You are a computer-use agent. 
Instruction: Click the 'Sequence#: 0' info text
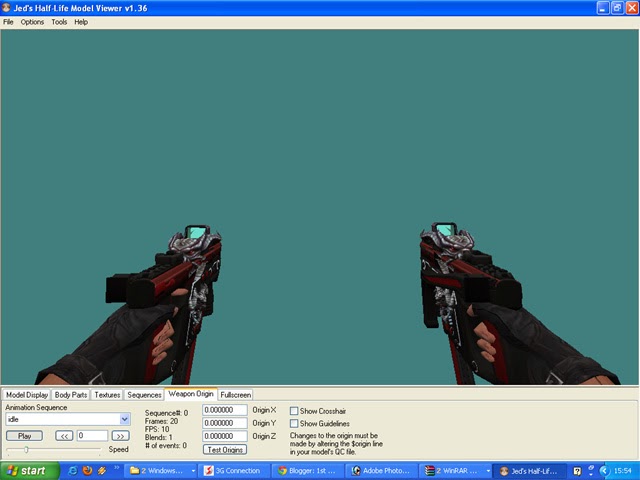[166, 413]
